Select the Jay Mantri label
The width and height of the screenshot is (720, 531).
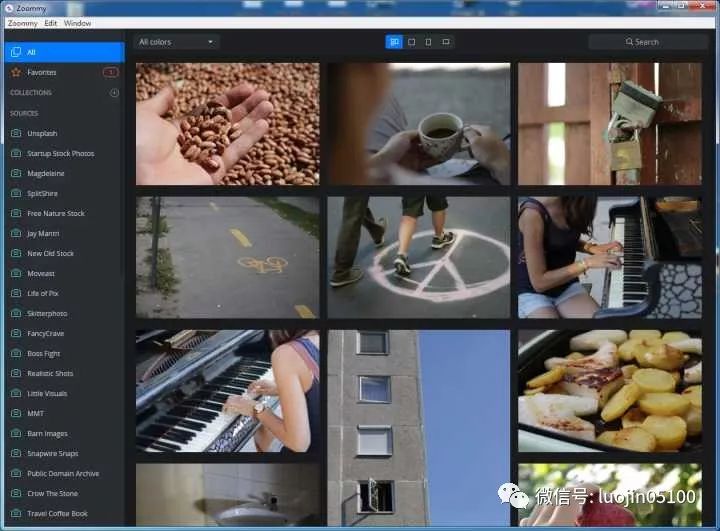click(x=43, y=233)
